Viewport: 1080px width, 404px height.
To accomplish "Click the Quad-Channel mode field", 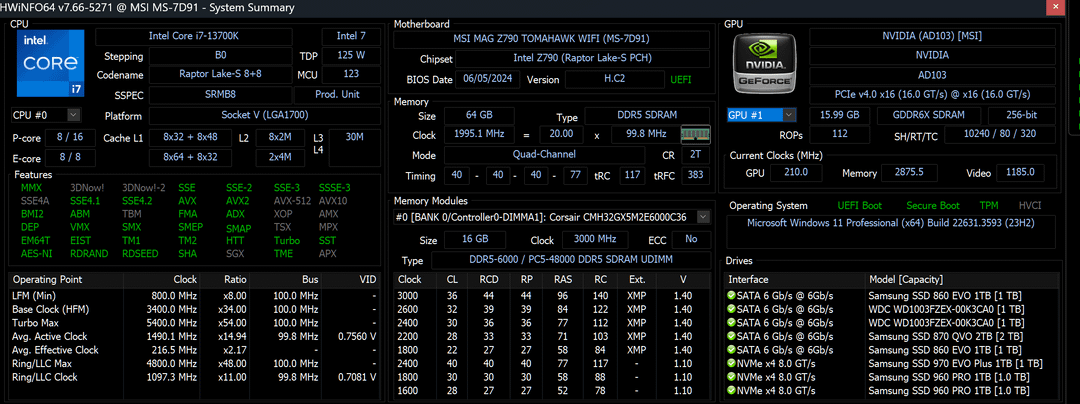I will 544,155.
